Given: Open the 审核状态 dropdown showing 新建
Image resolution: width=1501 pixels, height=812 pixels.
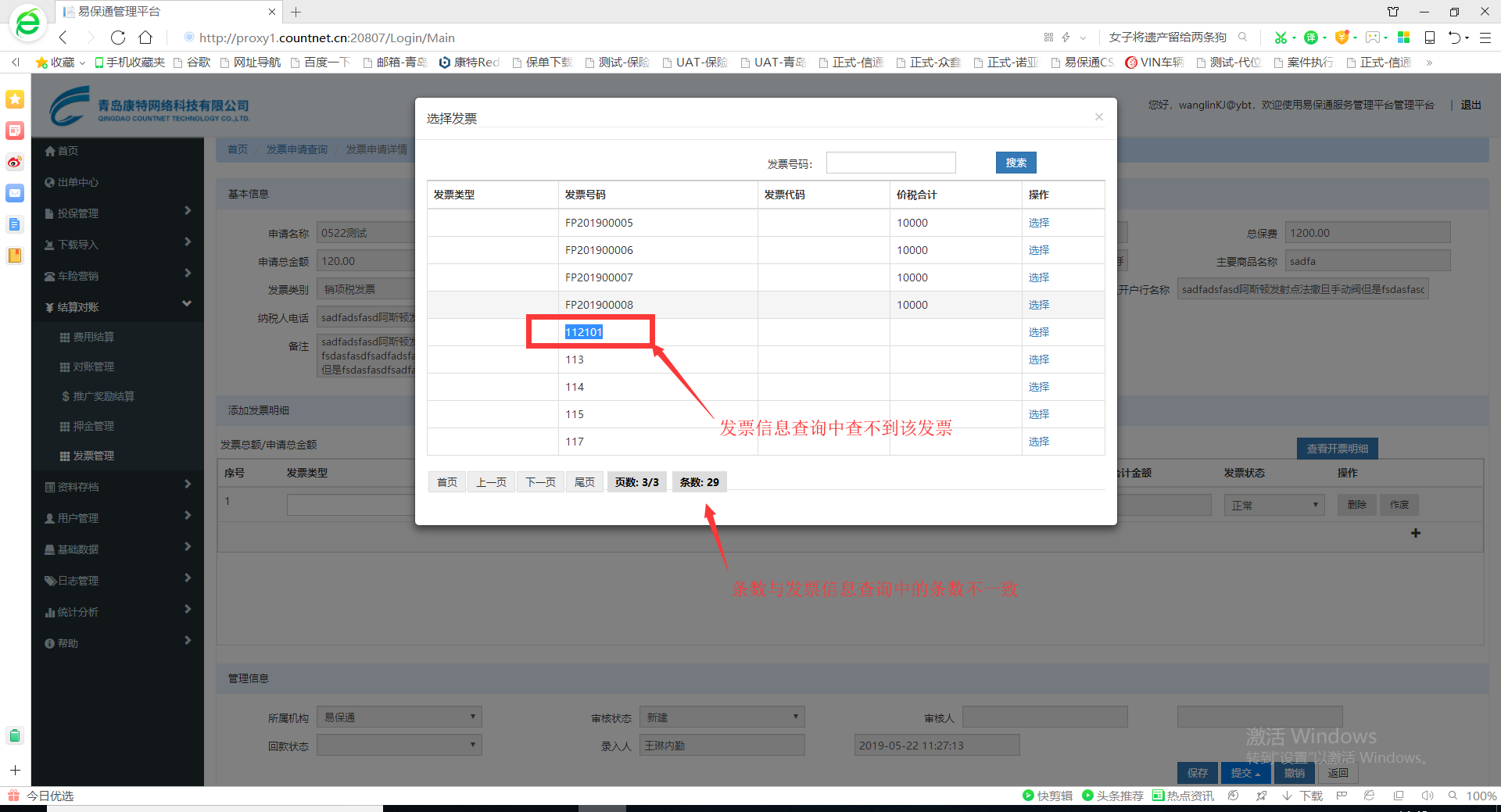Looking at the screenshot, I should pyautogui.click(x=722, y=717).
